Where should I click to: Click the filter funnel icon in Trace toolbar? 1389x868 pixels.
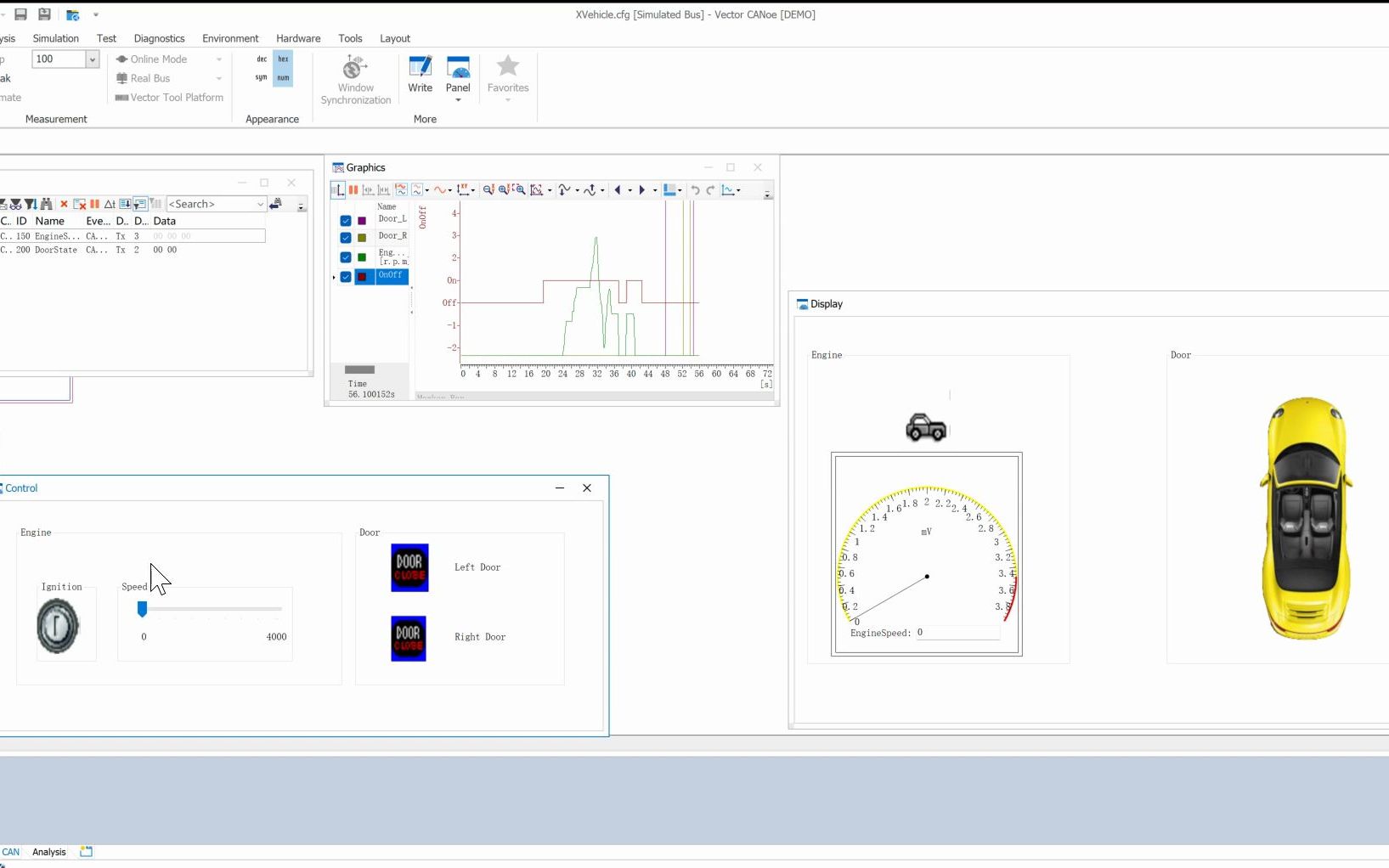tap(31, 204)
